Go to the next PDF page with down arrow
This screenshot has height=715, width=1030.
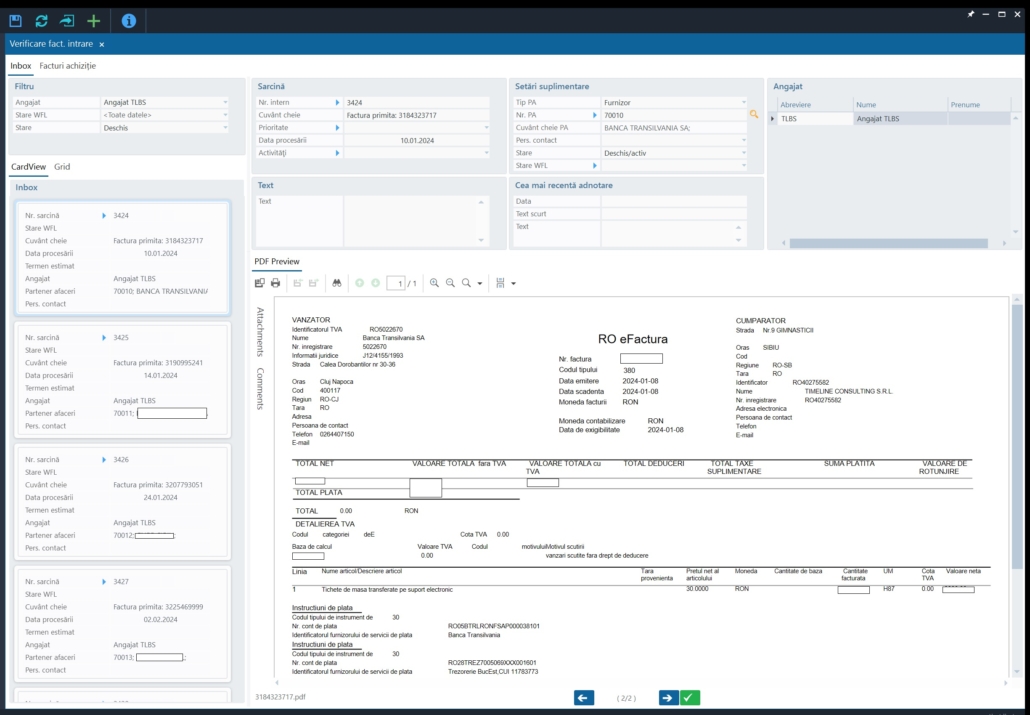(375, 283)
